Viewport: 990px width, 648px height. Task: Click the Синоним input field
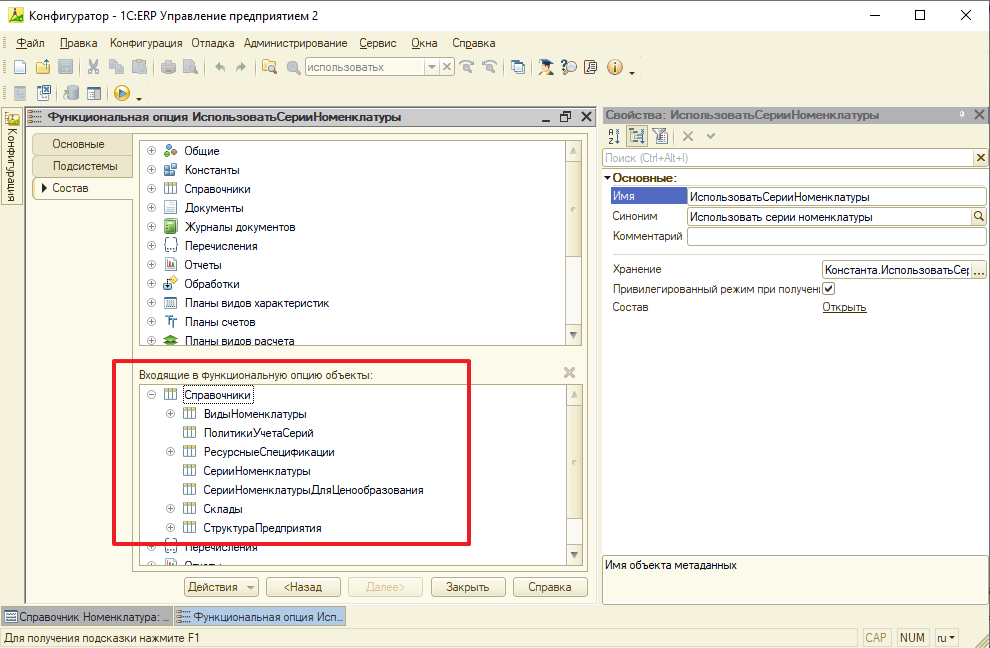(x=828, y=217)
